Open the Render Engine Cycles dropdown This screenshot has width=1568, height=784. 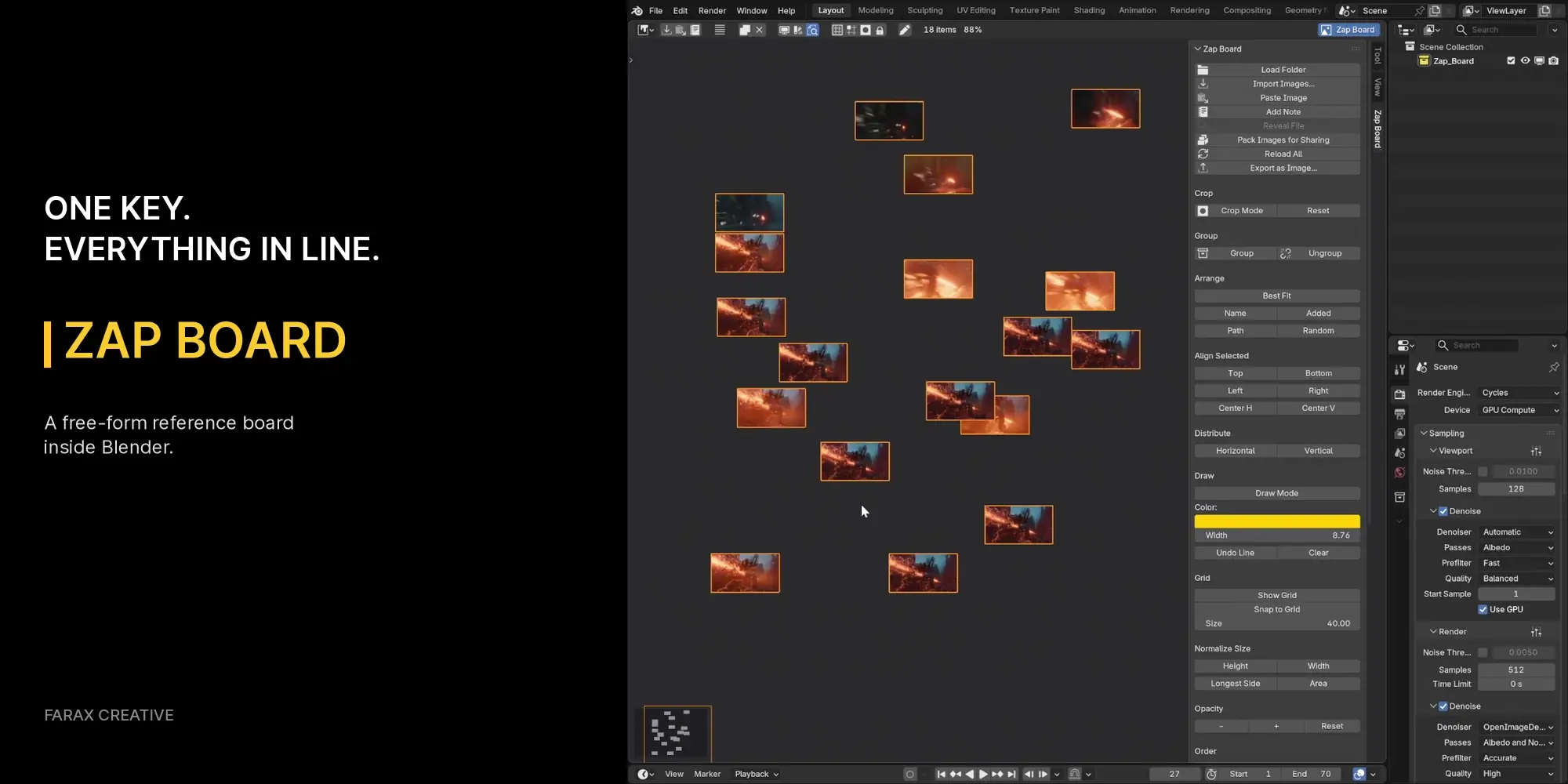1519,393
